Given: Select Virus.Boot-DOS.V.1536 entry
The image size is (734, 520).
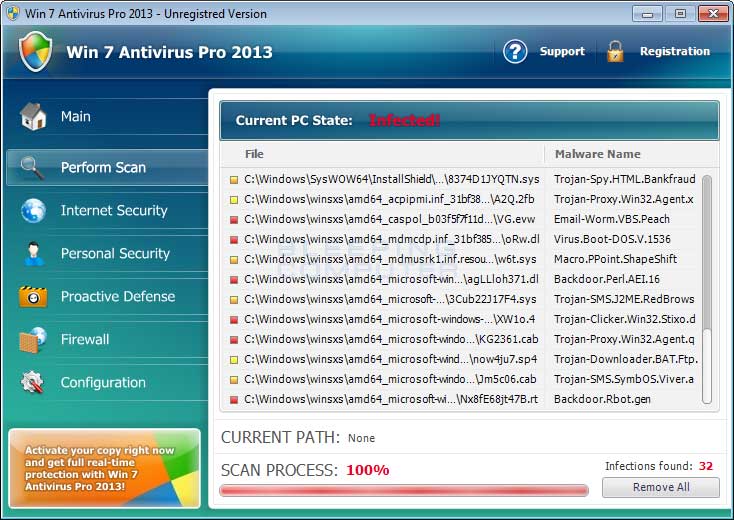Looking at the screenshot, I should pyautogui.click(x=612, y=239).
